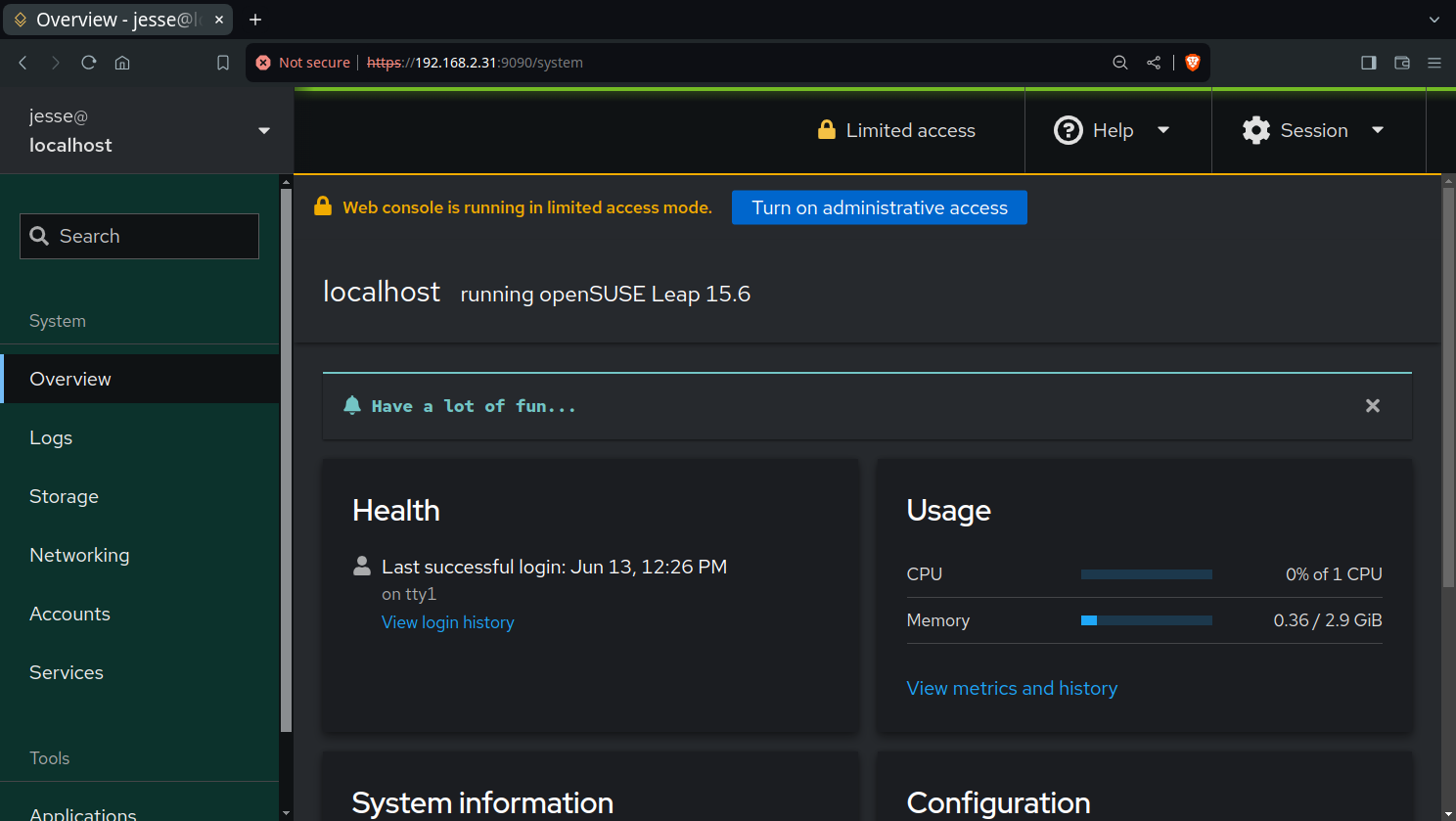Screen dimensions: 1456x821
Task: Go back with the browser back arrow
Action: (x=23, y=63)
